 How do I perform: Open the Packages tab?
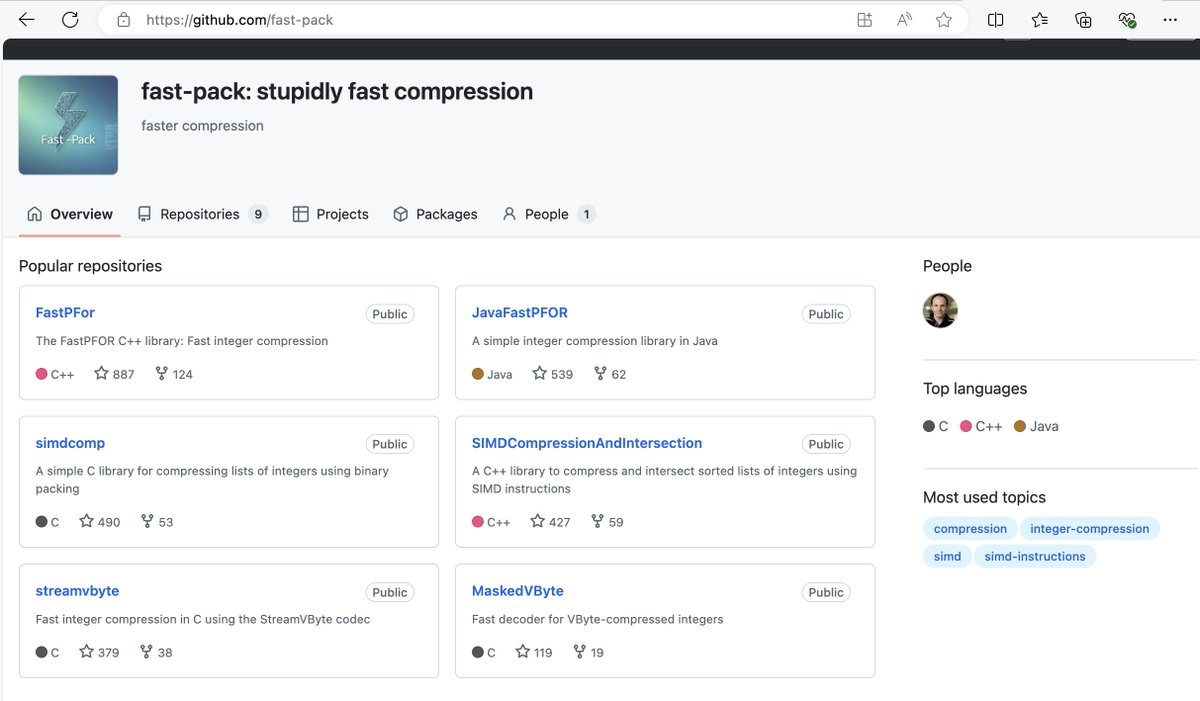[x=446, y=213]
